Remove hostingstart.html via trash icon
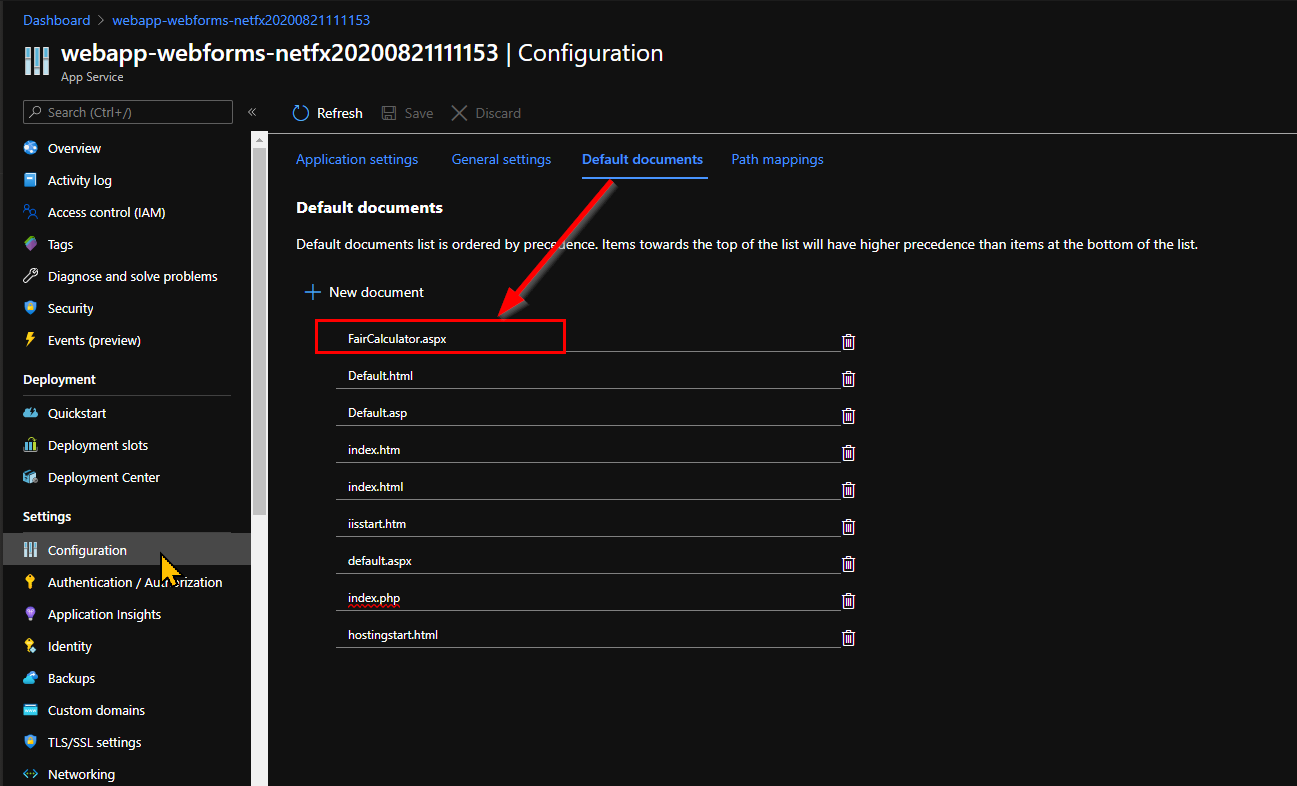This screenshot has height=786, width=1297. [848, 638]
